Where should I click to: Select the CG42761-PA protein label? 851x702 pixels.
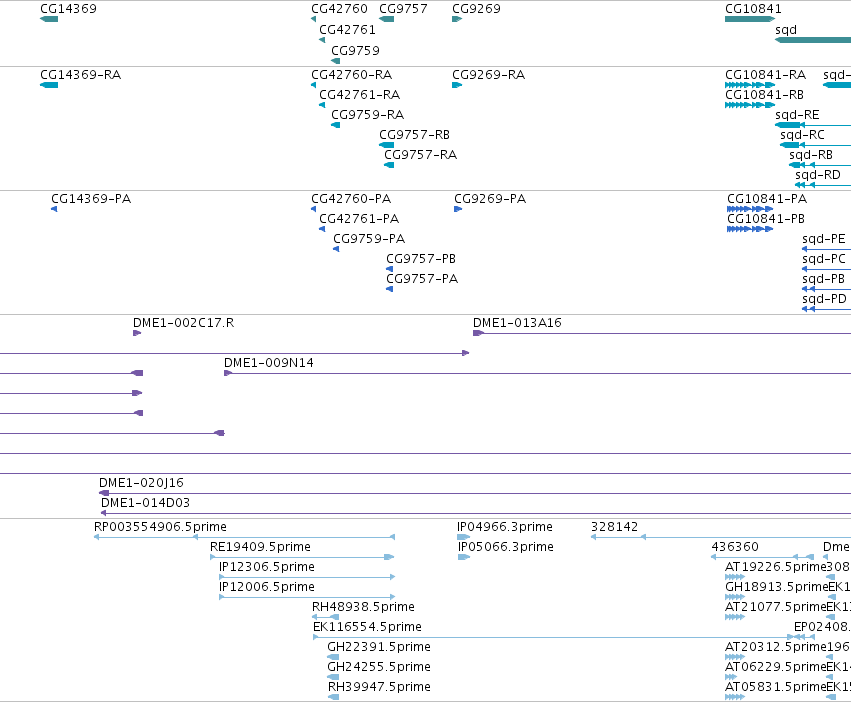[x=359, y=219]
